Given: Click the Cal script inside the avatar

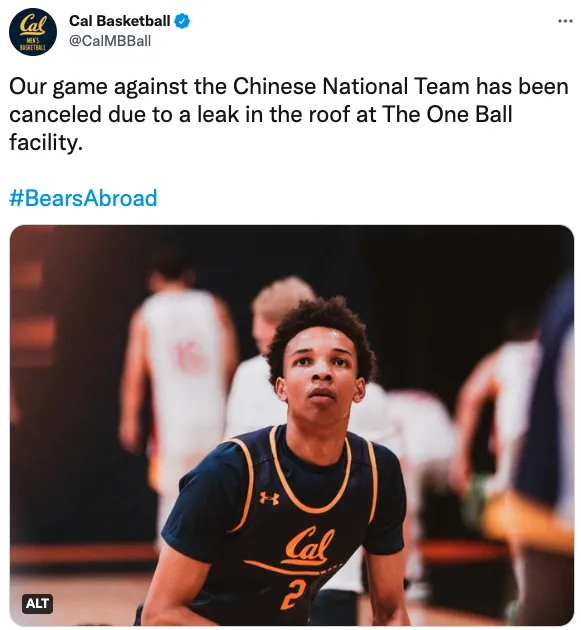Looking at the screenshot, I should tap(33, 25).
